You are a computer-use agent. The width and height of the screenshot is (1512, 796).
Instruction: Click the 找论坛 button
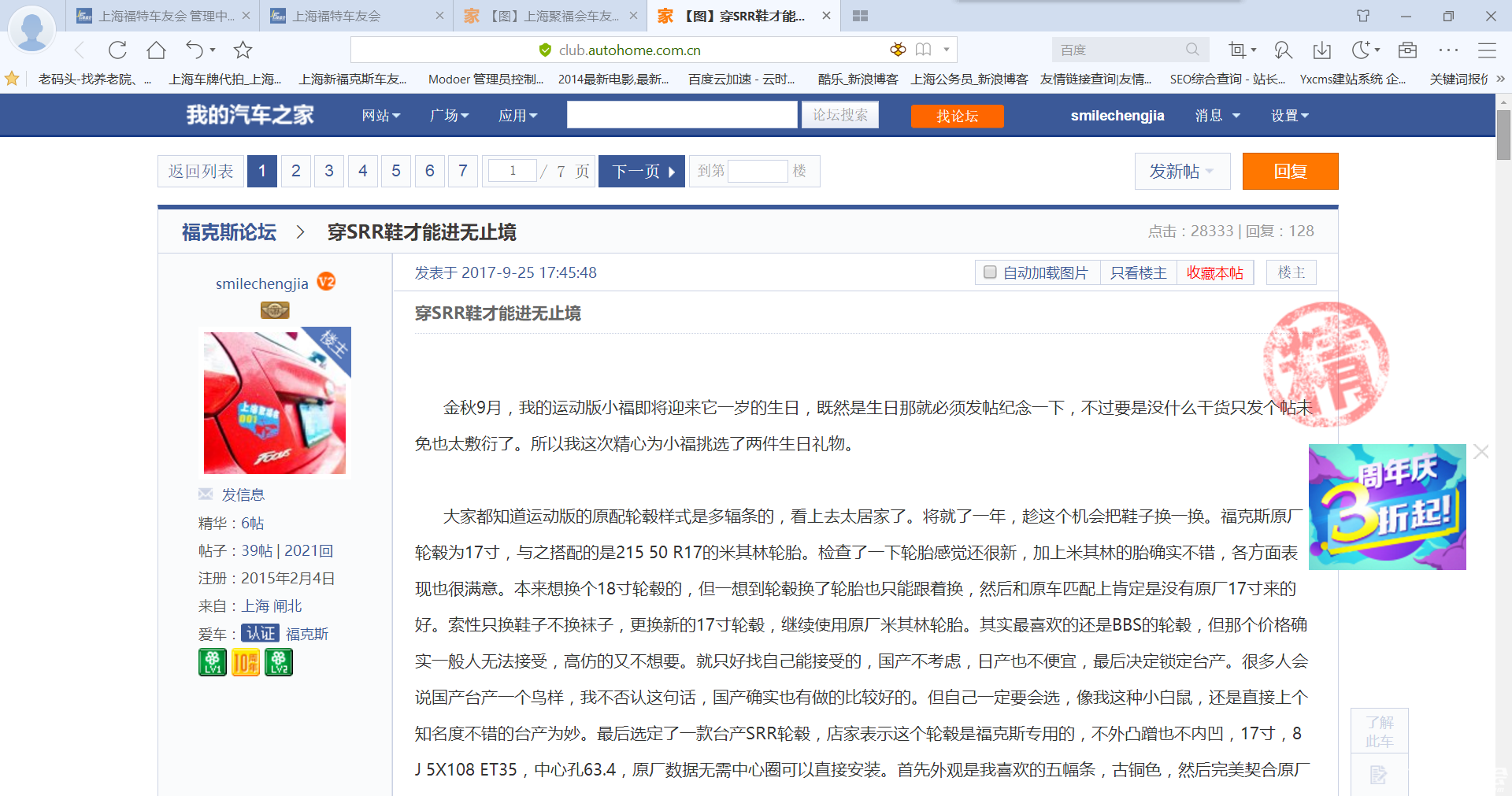tap(957, 116)
